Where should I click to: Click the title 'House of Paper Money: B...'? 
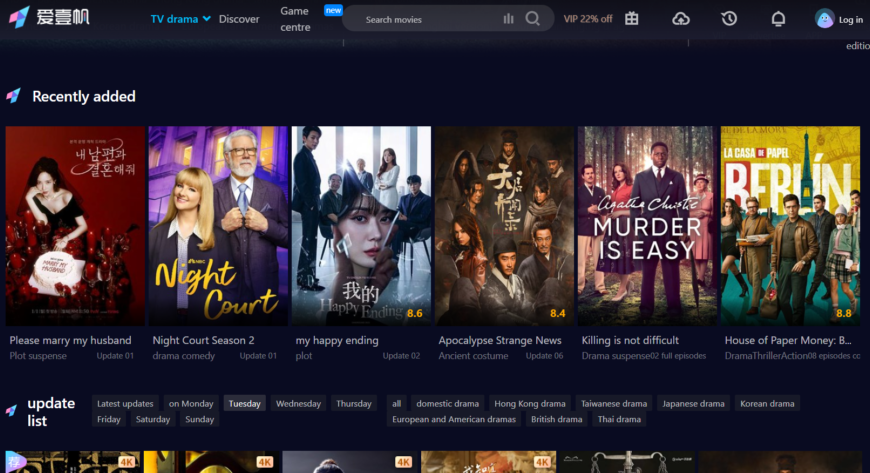(788, 340)
